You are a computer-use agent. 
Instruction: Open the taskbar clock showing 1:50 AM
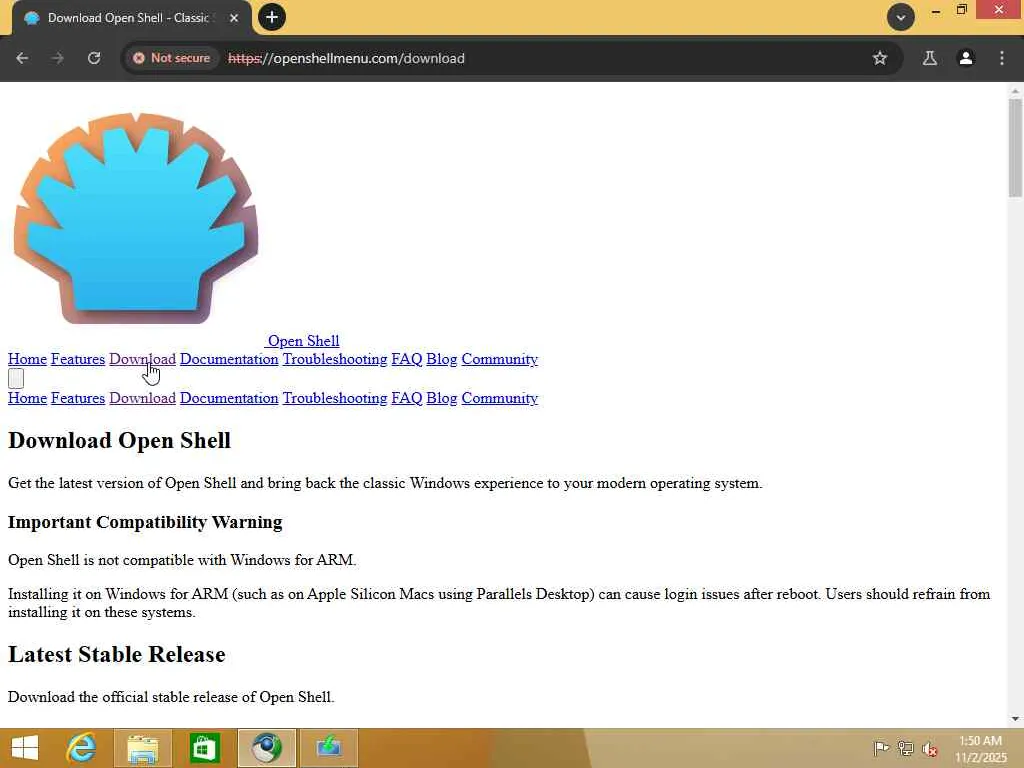981,749
